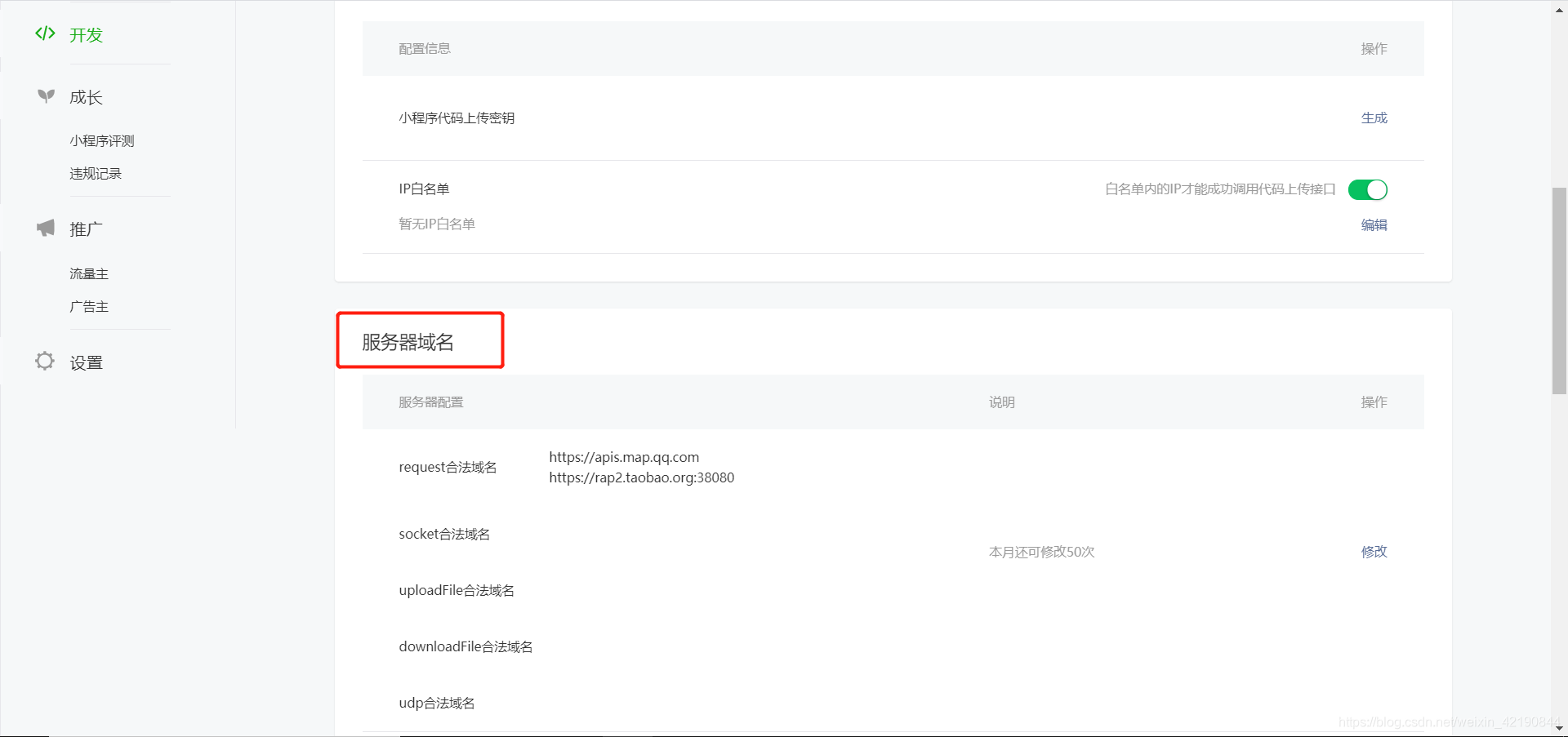Click the uploadFile合法域名 label
This screenshot has width=1568, height=737.
click(x=457, y=590)
